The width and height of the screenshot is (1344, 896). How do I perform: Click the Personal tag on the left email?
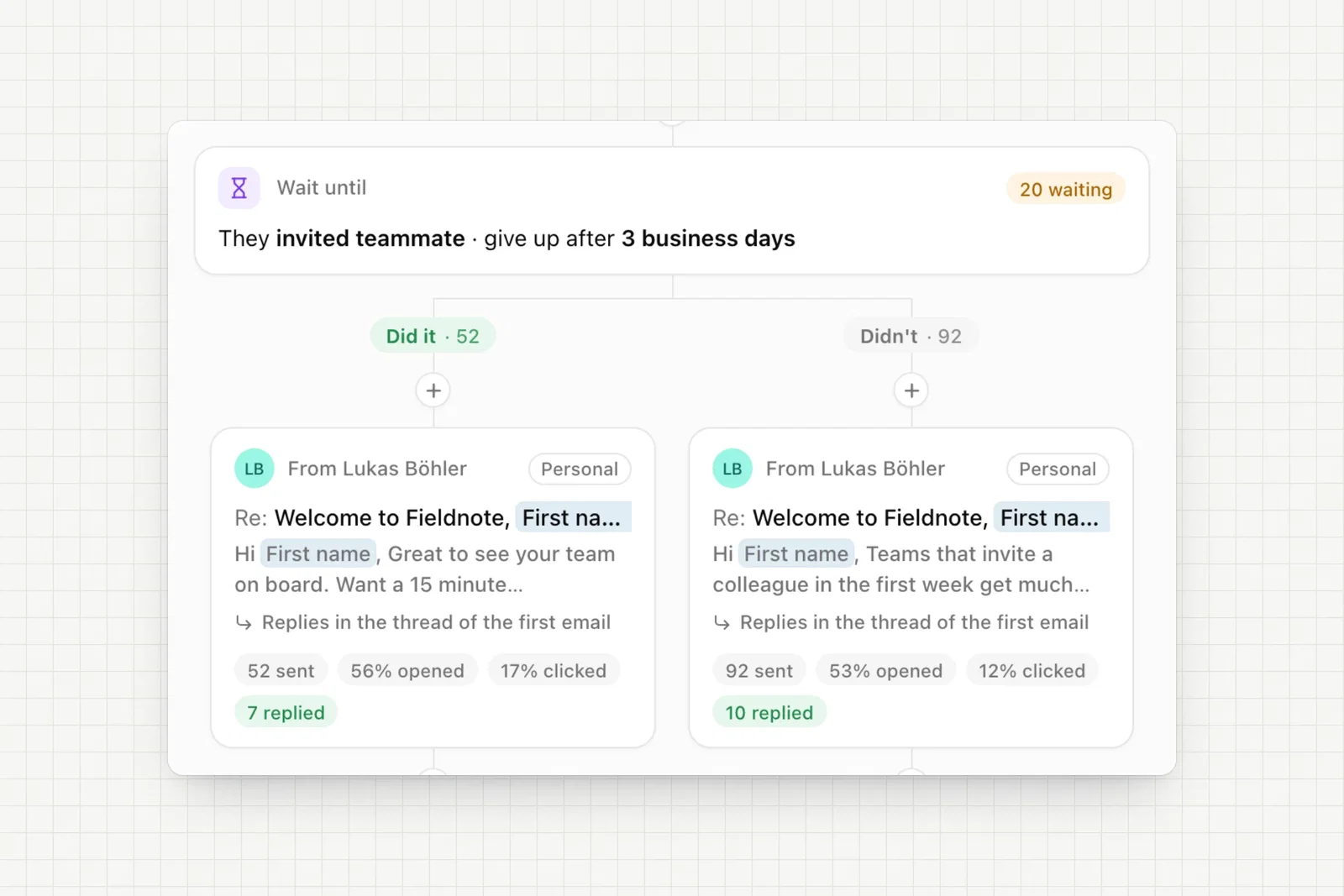coord(580,469)
